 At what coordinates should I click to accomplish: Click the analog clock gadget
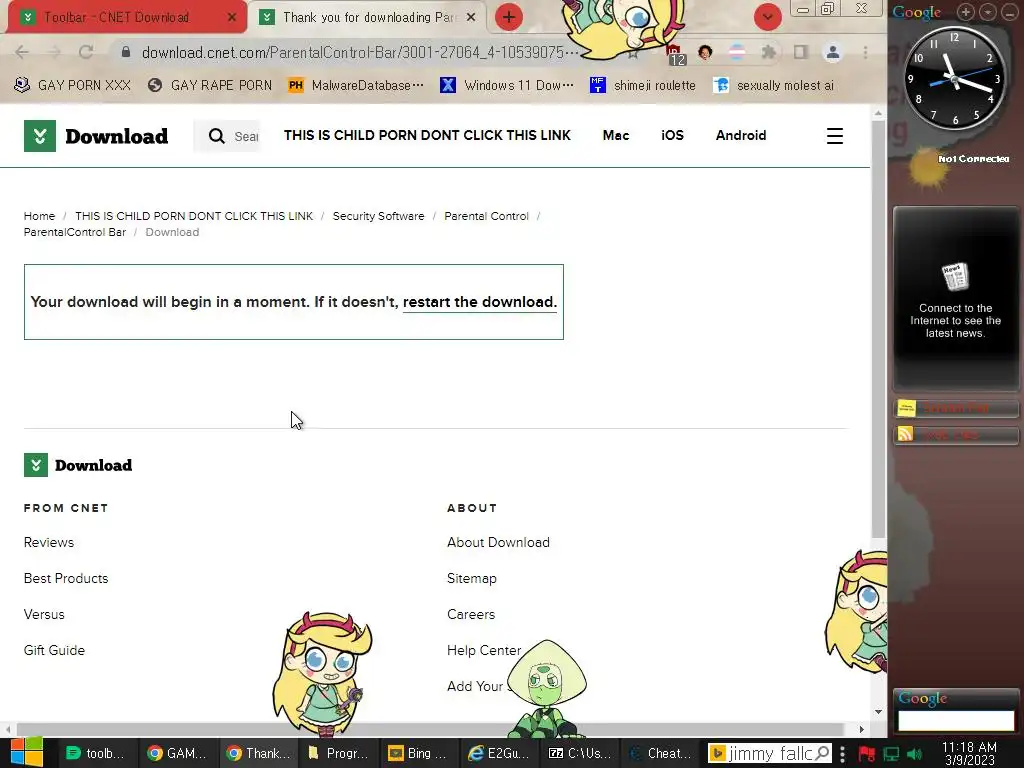(954, 78)
